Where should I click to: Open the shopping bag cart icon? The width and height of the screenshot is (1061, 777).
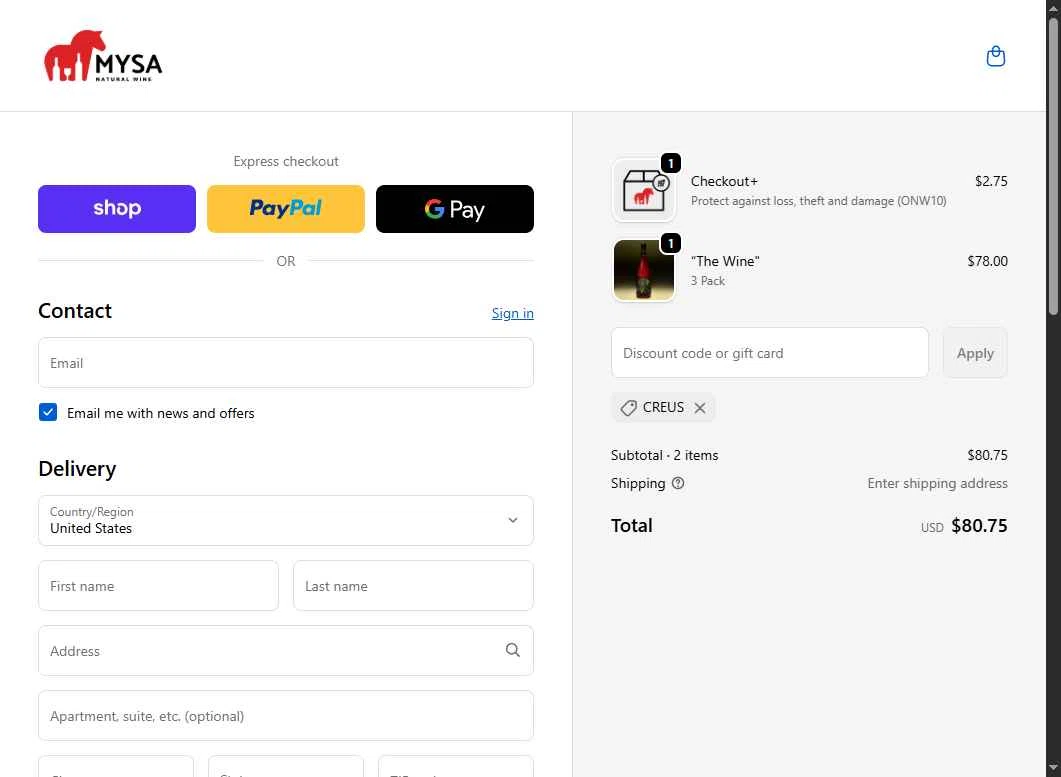point(995,56)
